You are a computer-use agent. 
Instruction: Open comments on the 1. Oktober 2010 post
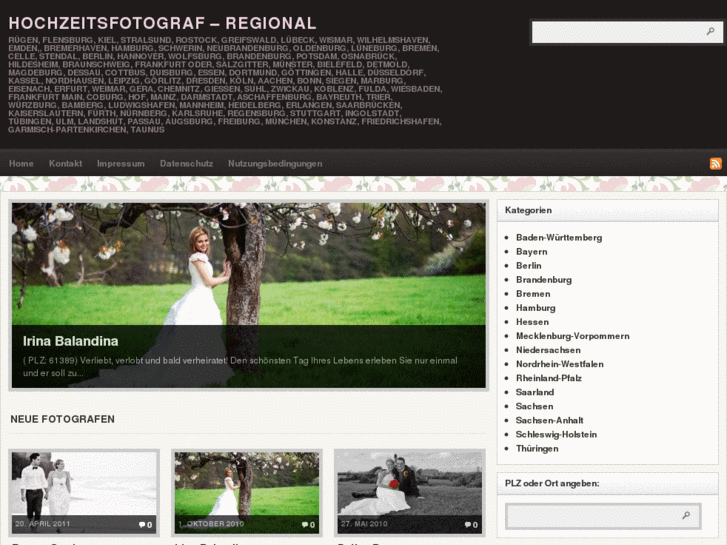pos(308,525)
